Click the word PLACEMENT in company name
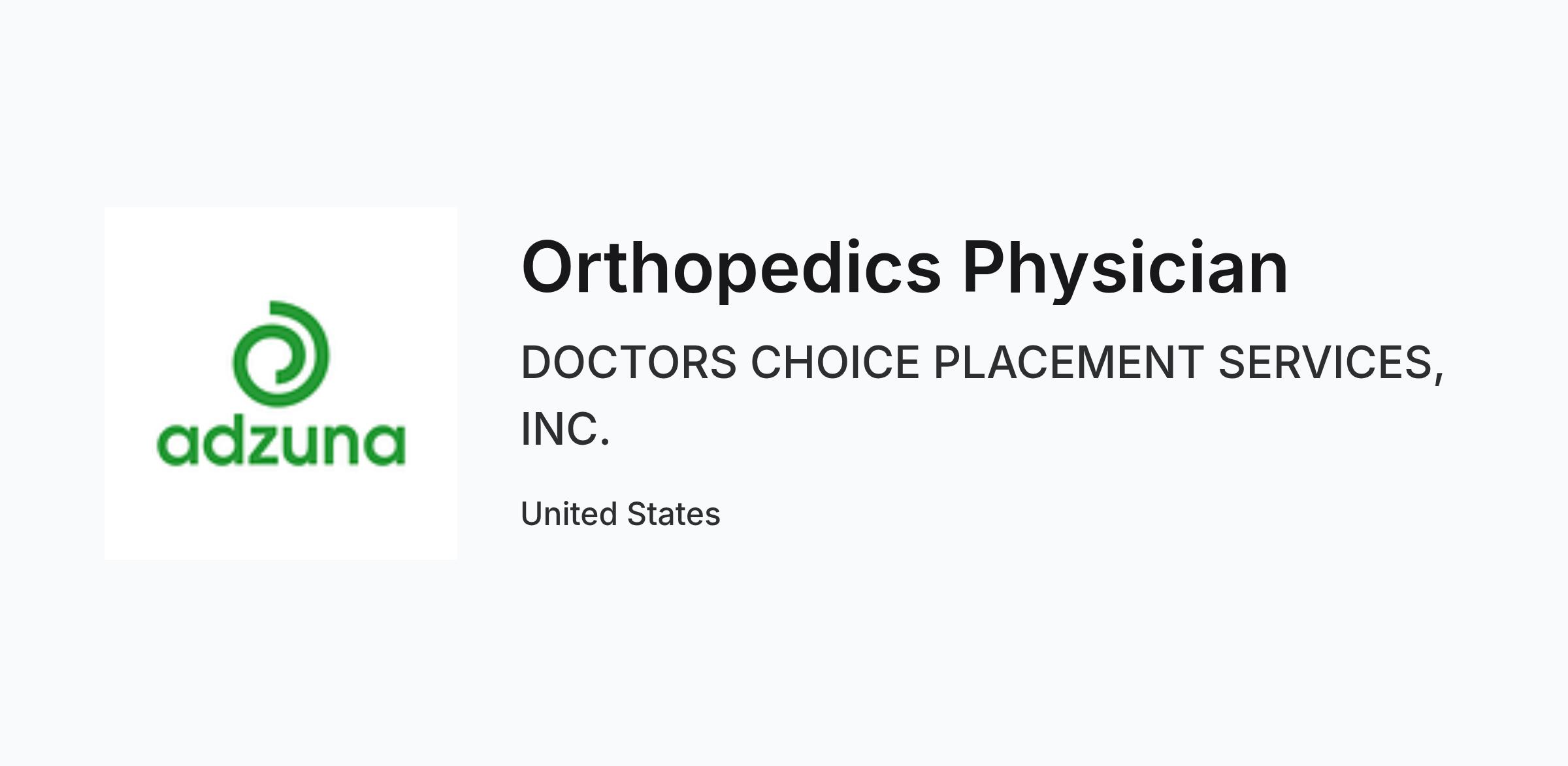 point(1069,362)
